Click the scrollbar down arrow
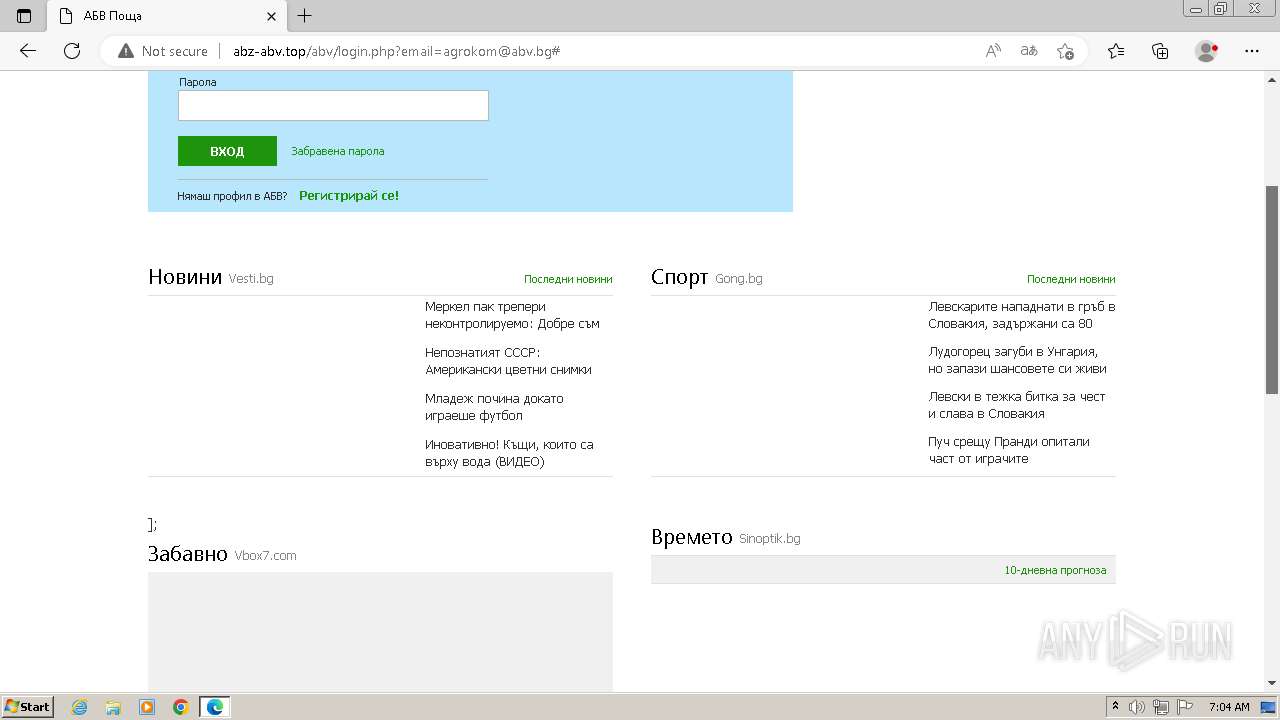Image resolution: width=1280 pixels, height=720 pixels. (x=1272, y=684)
